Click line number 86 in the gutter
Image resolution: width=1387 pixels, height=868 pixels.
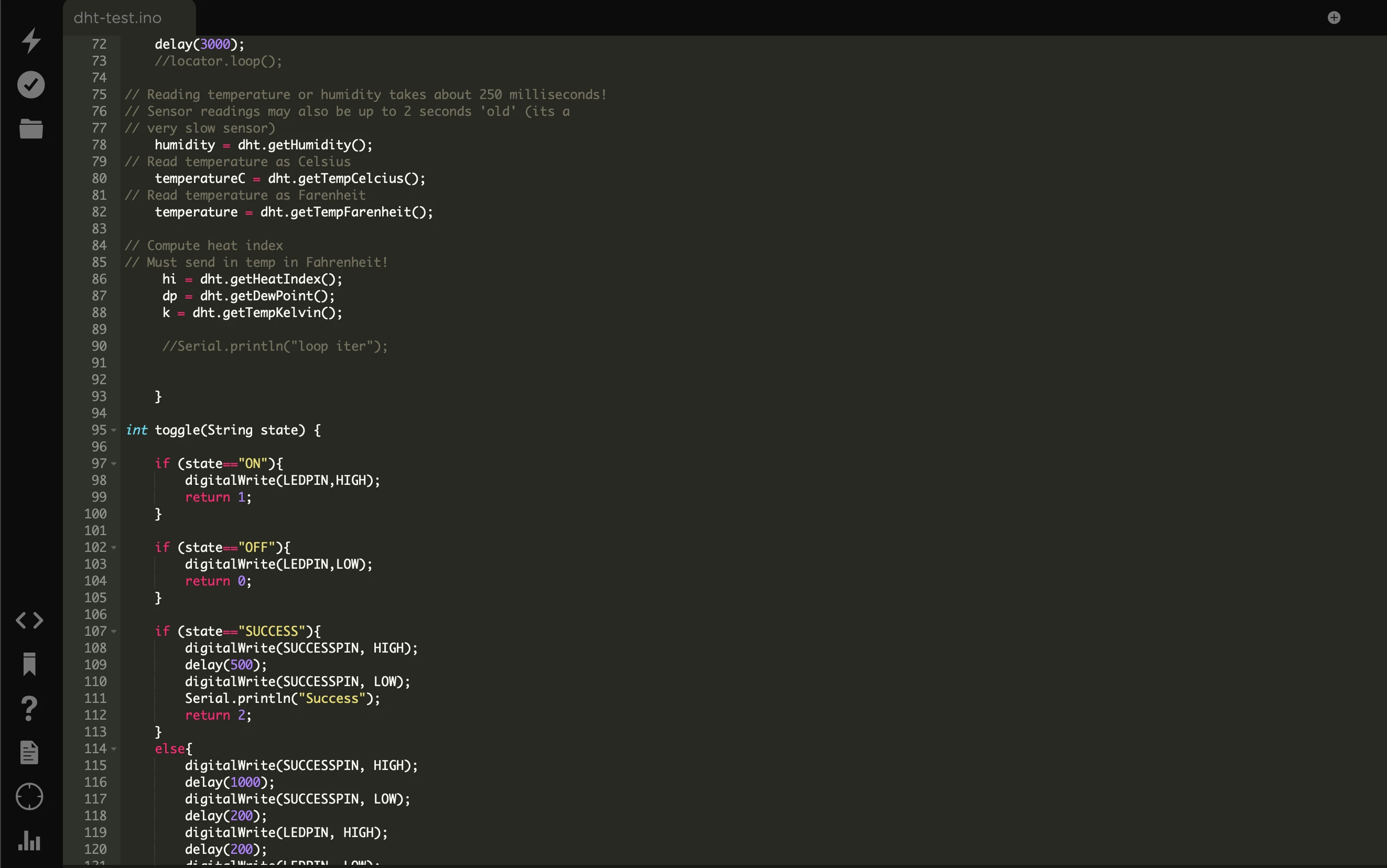point(99,279)
